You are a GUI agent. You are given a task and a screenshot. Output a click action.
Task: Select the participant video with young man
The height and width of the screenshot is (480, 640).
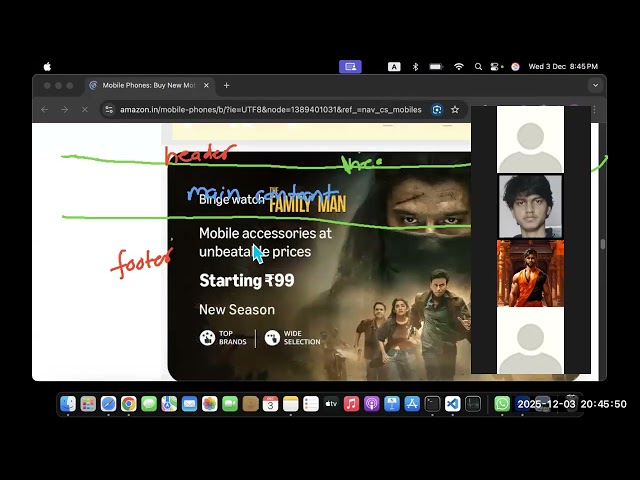pyautogui.click(x=530, y=207)
